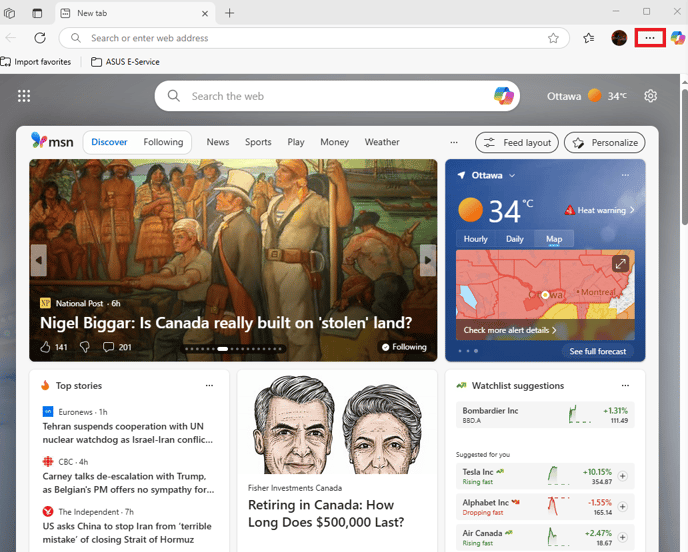
Task: Open the Sports tab
Action: pos(258,142)
